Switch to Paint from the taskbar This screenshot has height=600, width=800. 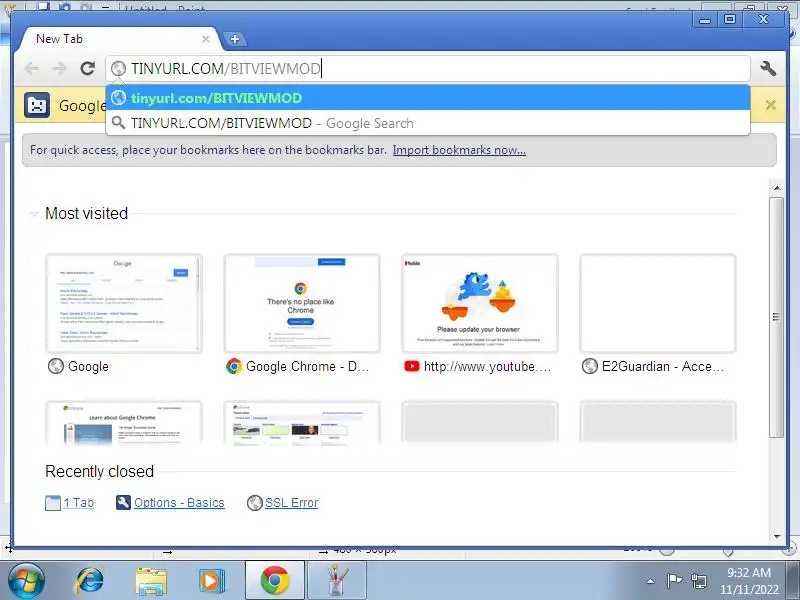[337, 581]
